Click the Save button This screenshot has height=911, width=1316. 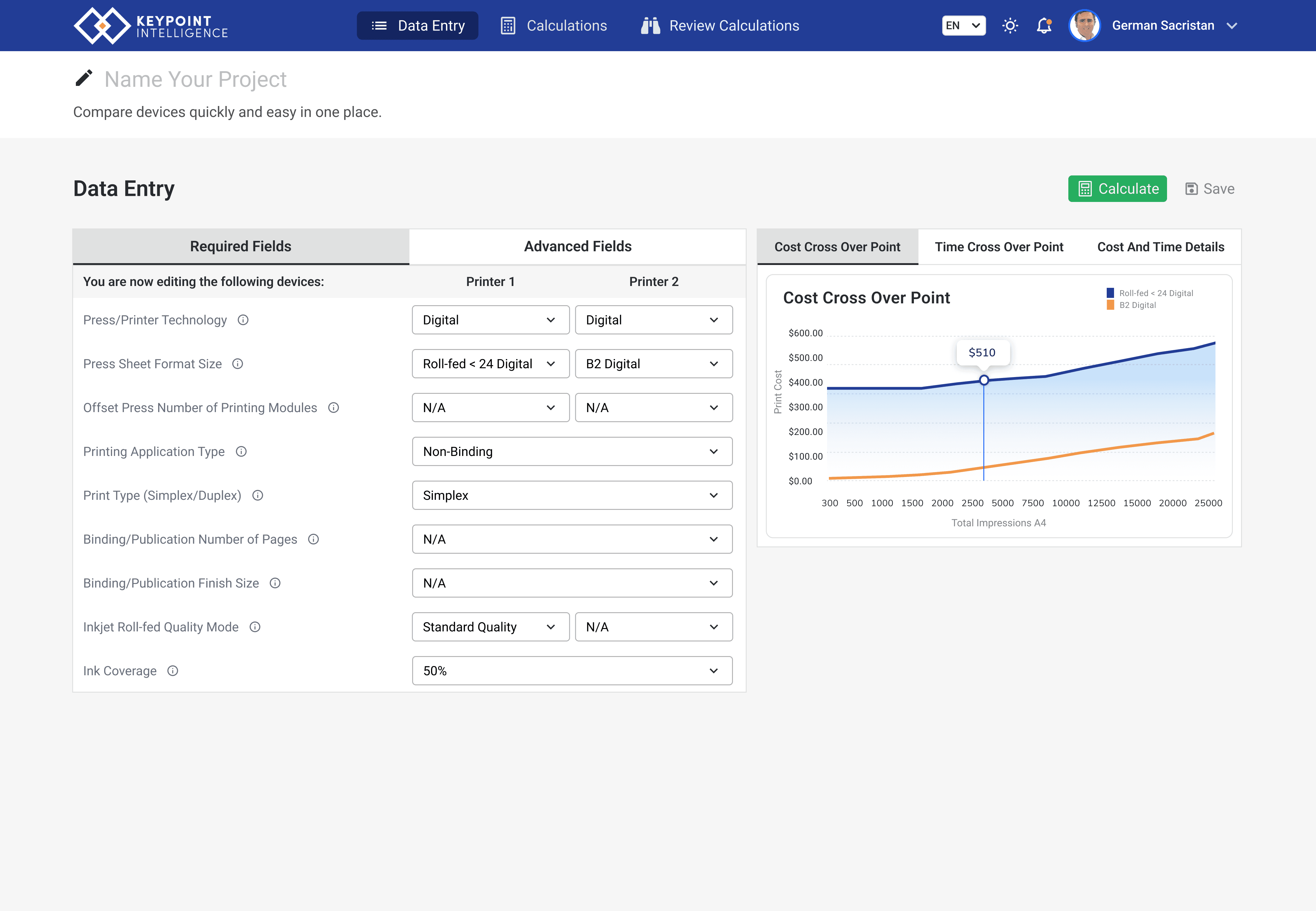1210,189
